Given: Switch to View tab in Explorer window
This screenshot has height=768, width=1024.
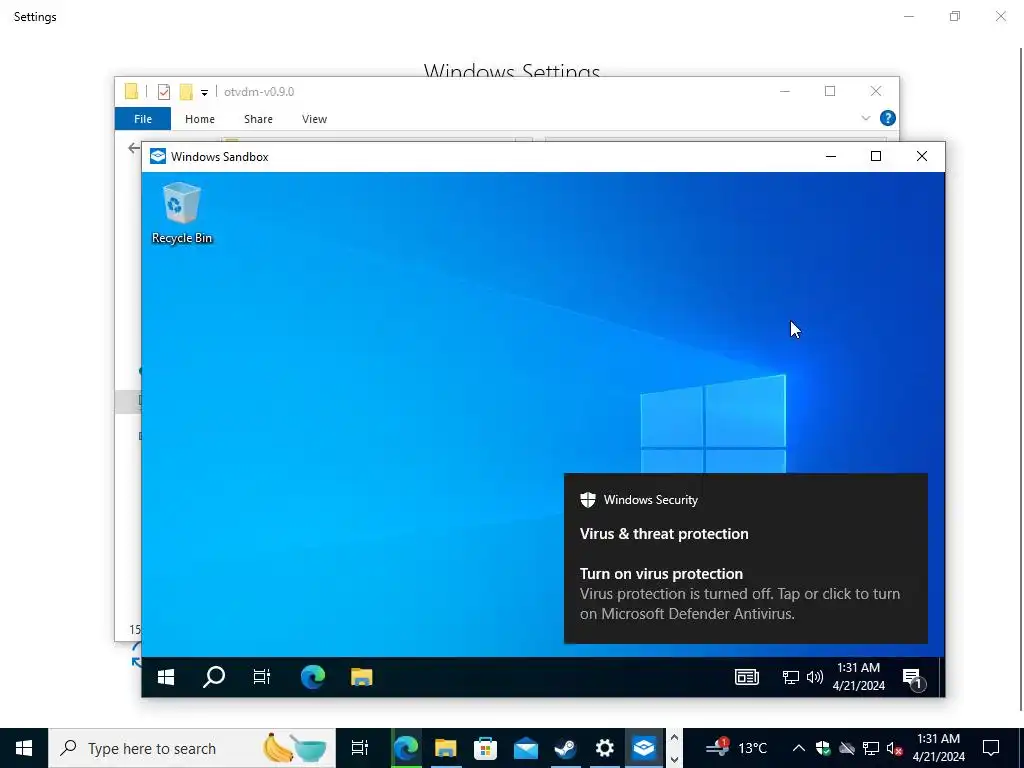Looking at the screenshot, I should pyautogui.click(x=314, y=119).
